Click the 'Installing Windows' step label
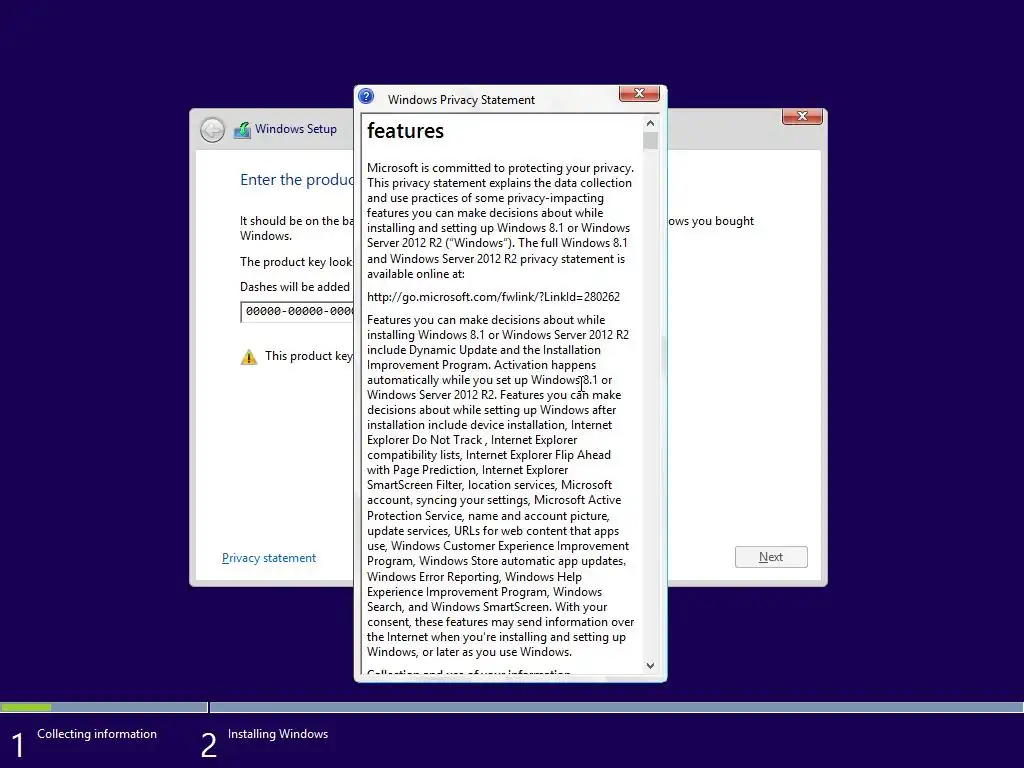The width and height of the screenshot is (1024, 768). [x=278, y=733]
